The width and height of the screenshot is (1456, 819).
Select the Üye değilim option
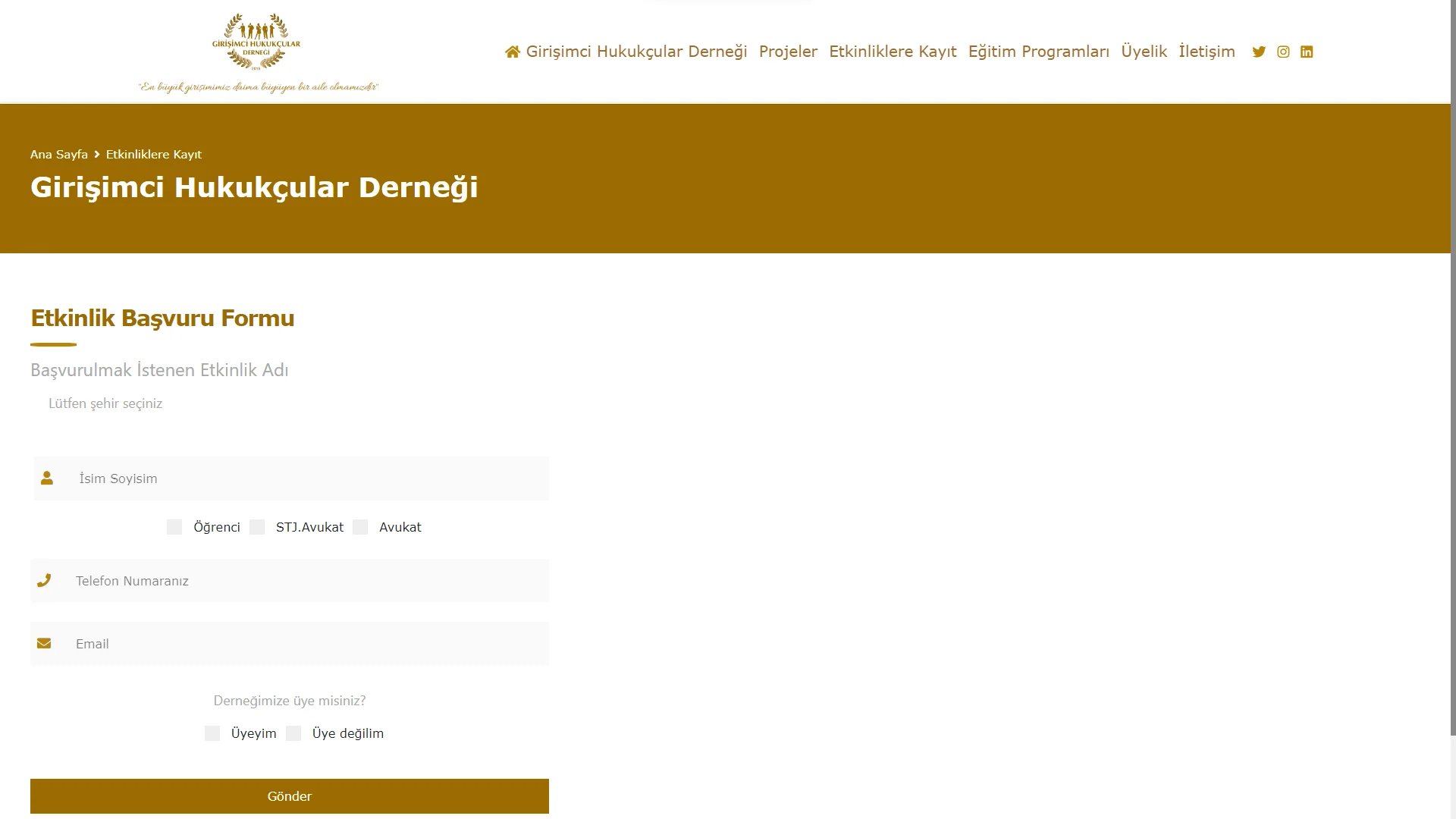pos(293,733)
